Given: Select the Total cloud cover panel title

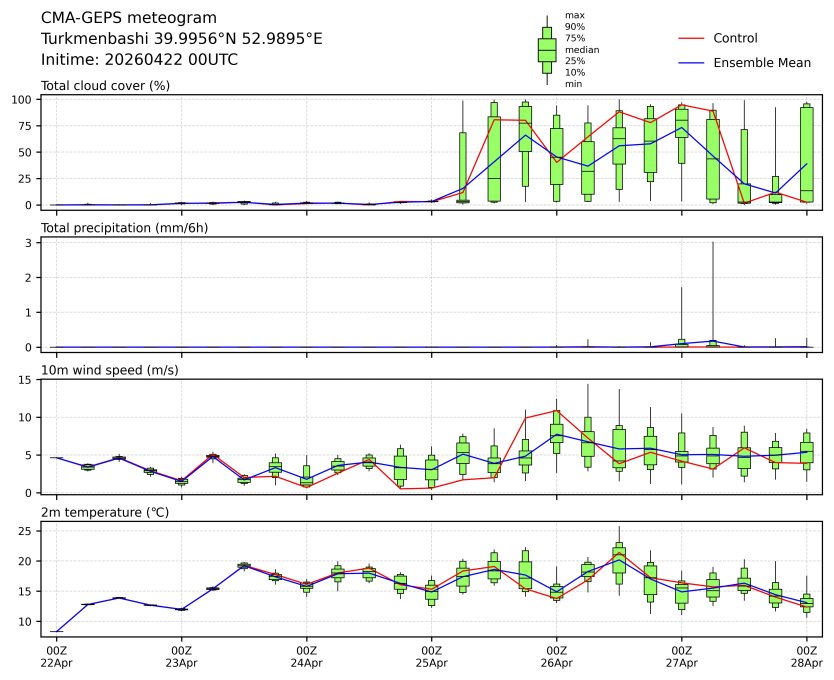Looking at the screenshot, I should 105,86.
